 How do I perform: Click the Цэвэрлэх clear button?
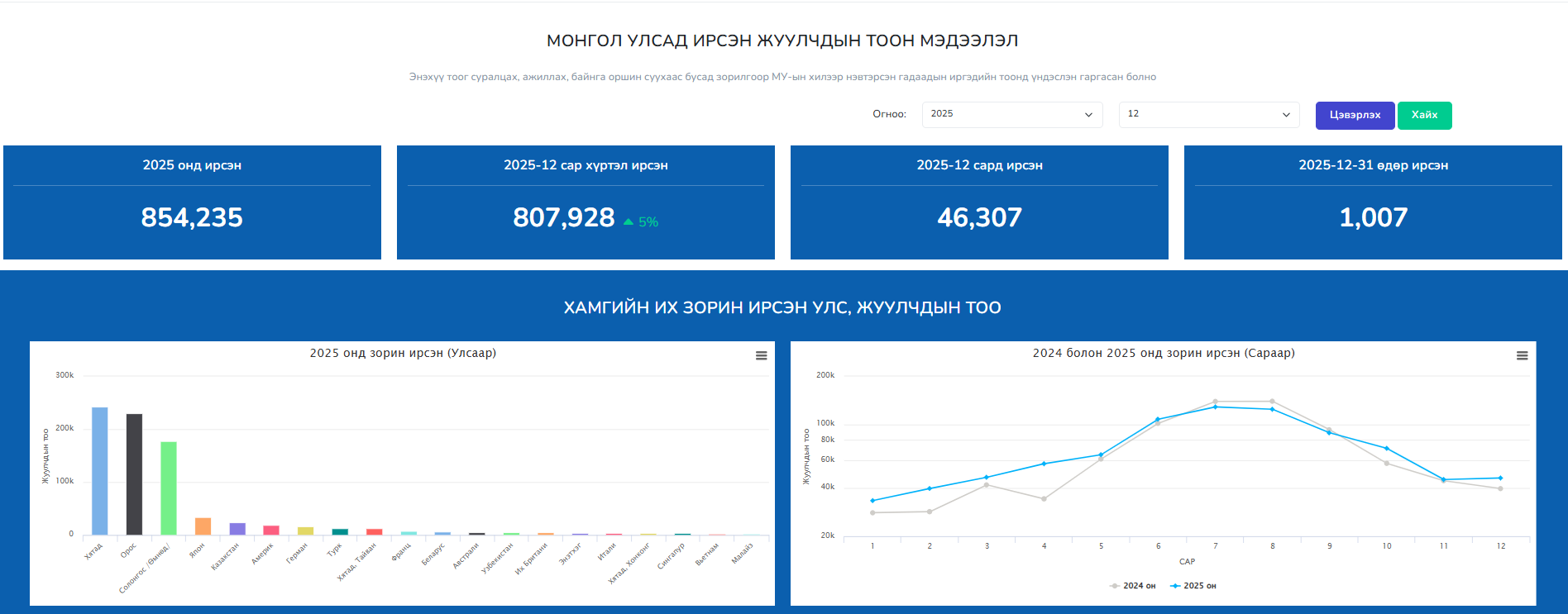1355,115
